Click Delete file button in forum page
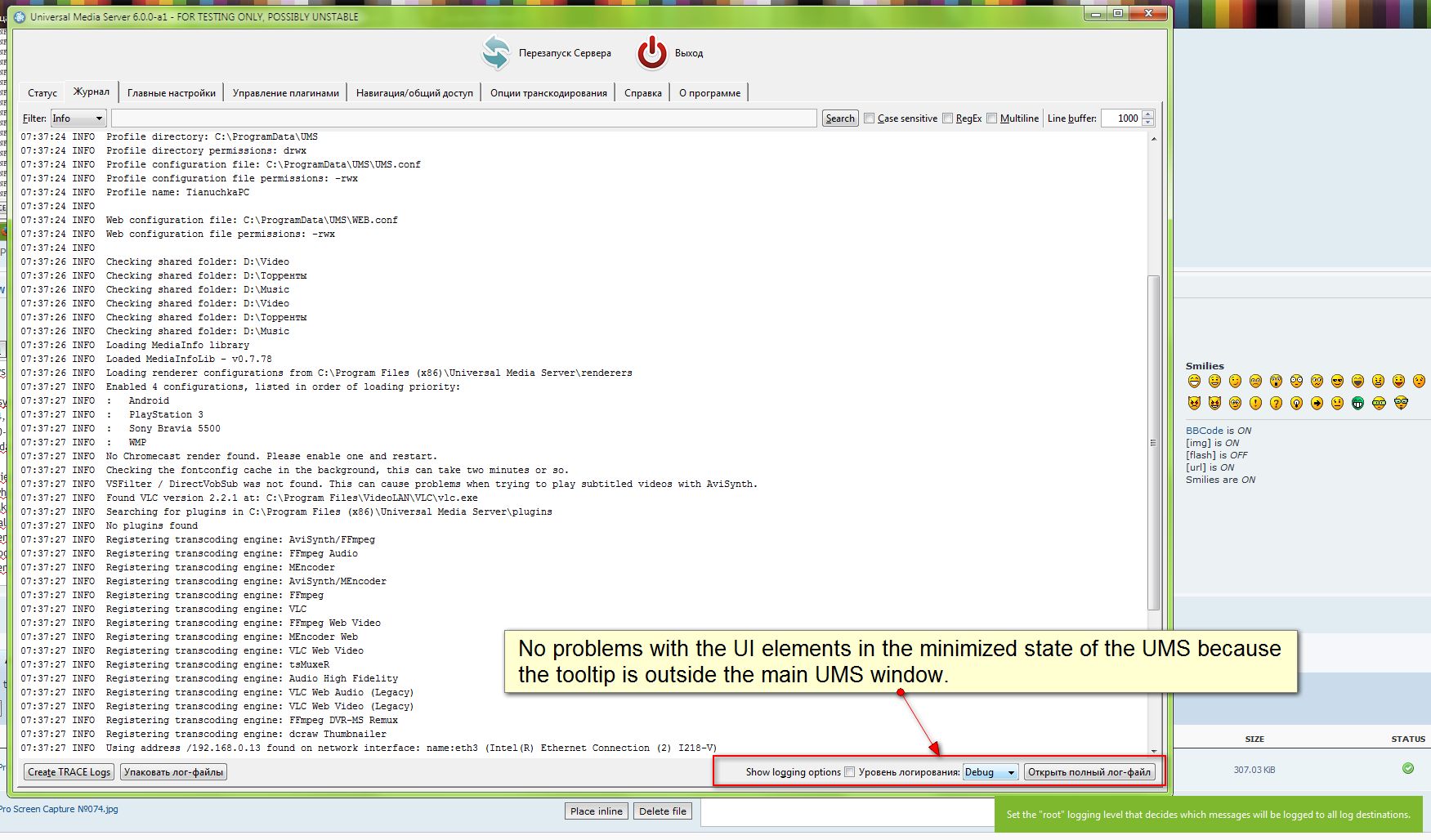This screenshot has height=840, width=1431. [x=663, y=811]
